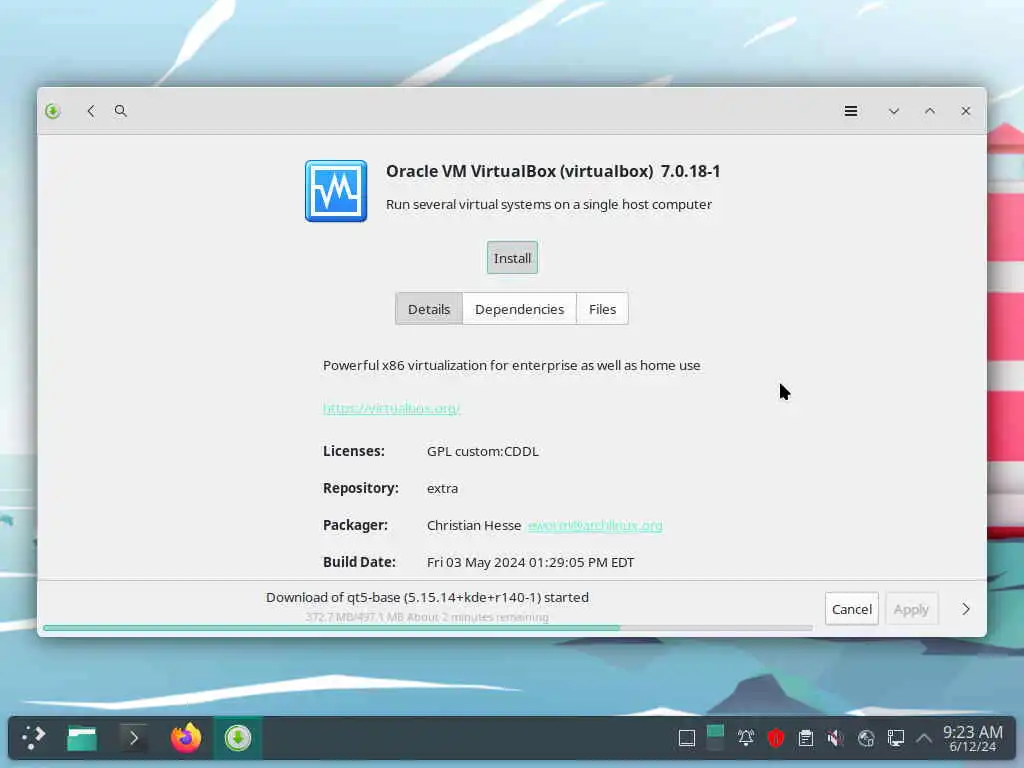Viewport: 1024px width, 768px height.
Task: Minimize window with the down chevron
Action: tap(893, 111)
